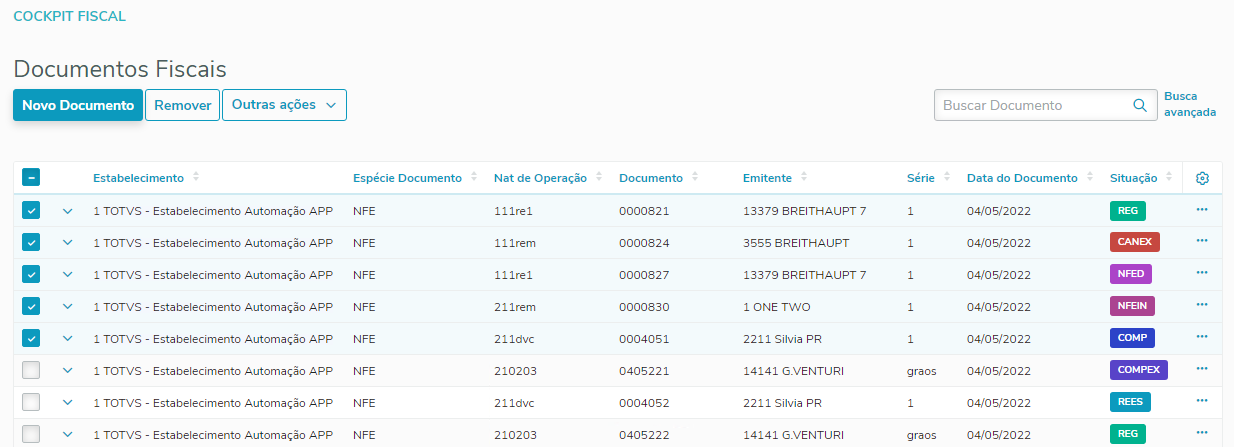
Task: Go to COCKPIT FISCAL breadcrumb
Action: [x=69, y=17]
